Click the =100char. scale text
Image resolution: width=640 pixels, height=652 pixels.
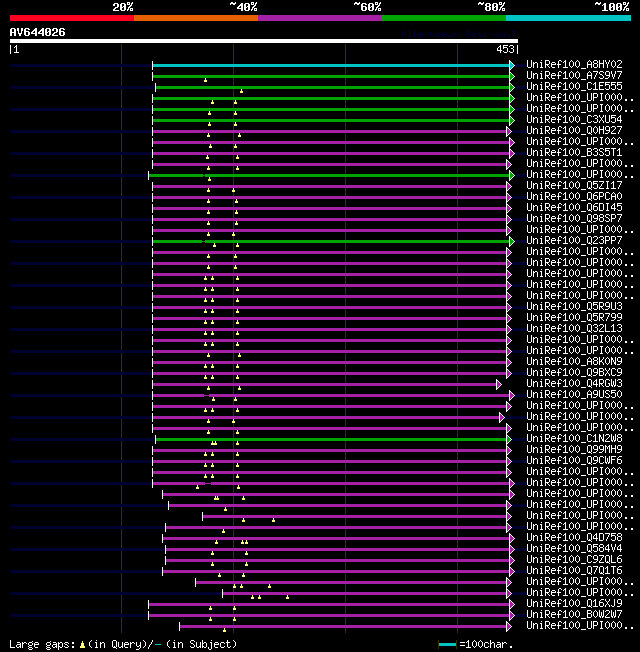tap(487, 645)
